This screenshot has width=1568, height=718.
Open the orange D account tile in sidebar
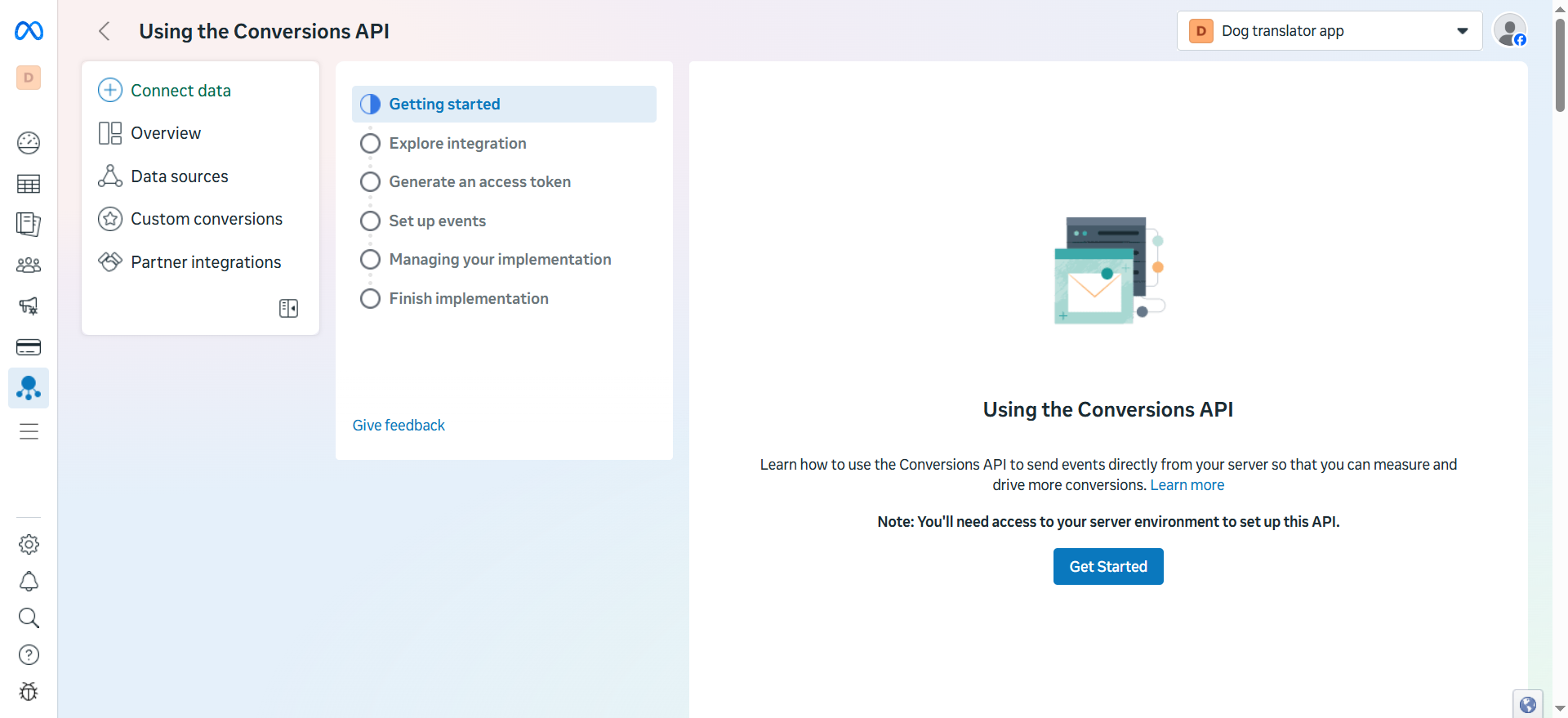pyautogui.click(x=29, y=78)
